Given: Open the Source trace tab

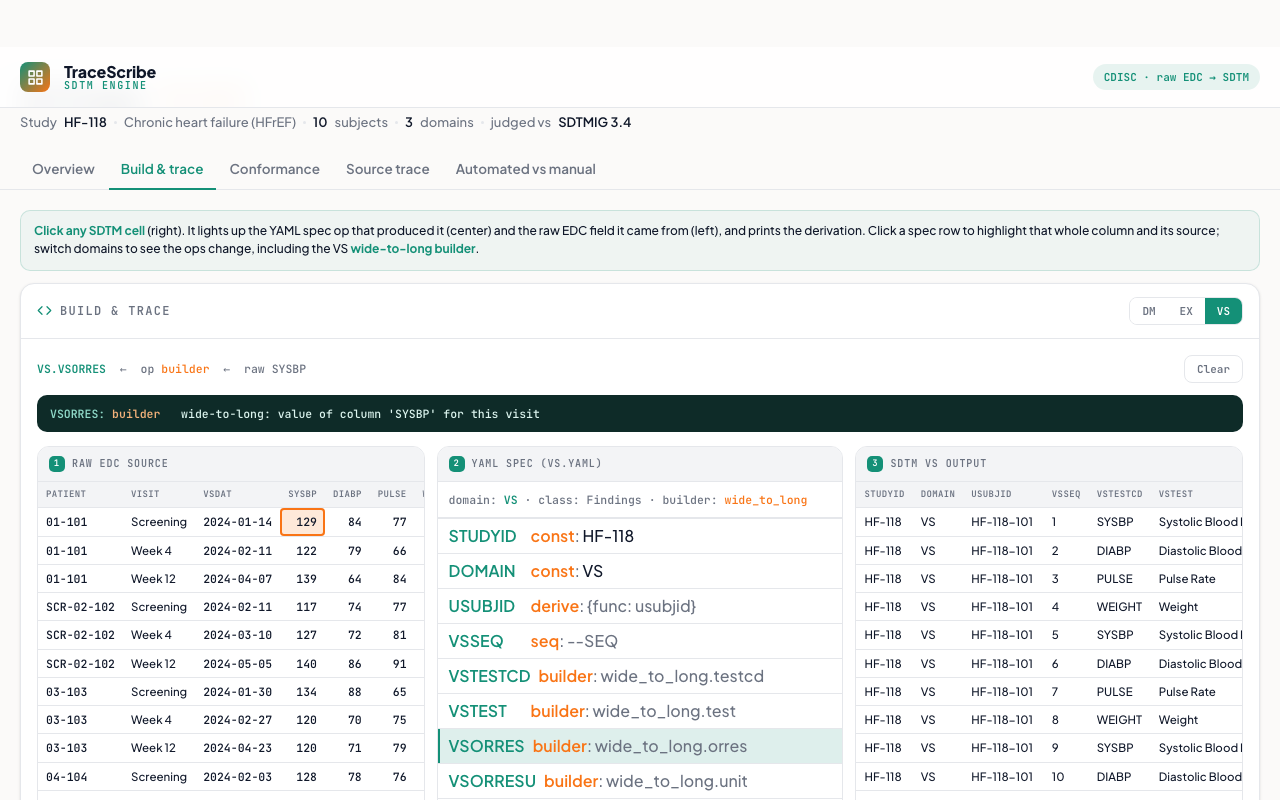Looking at the screenshot, I should click(x=388, y=169).
